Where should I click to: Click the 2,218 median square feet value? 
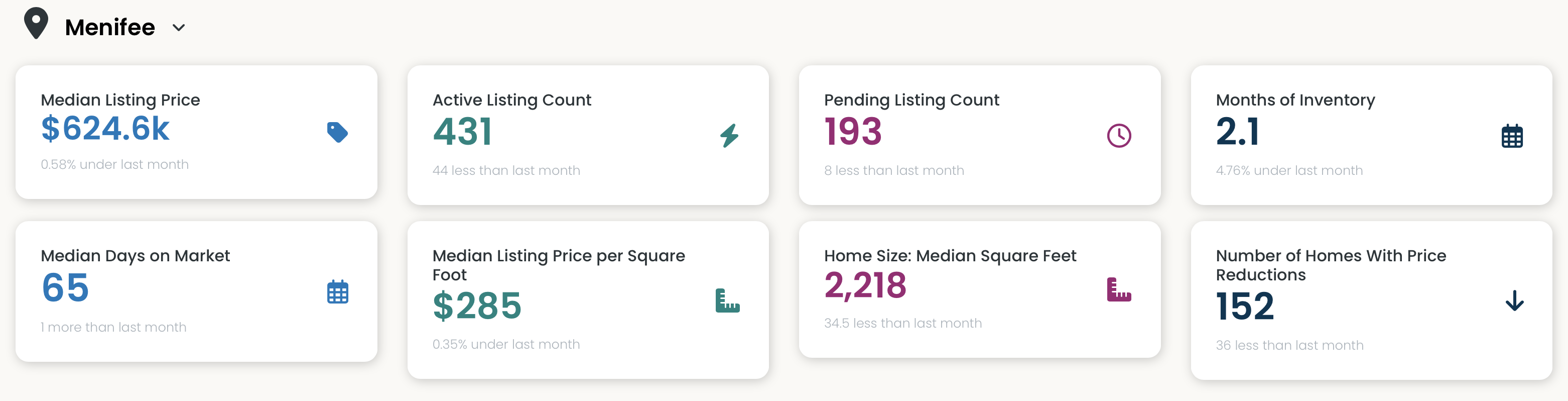865,285
